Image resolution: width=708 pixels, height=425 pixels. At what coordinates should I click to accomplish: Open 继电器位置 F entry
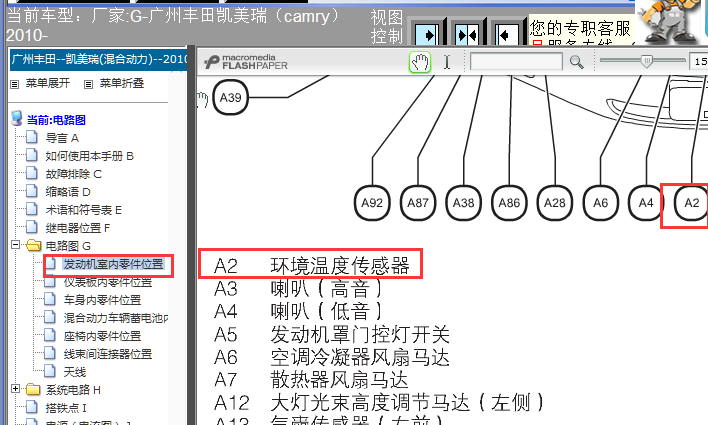pos(78,228)
